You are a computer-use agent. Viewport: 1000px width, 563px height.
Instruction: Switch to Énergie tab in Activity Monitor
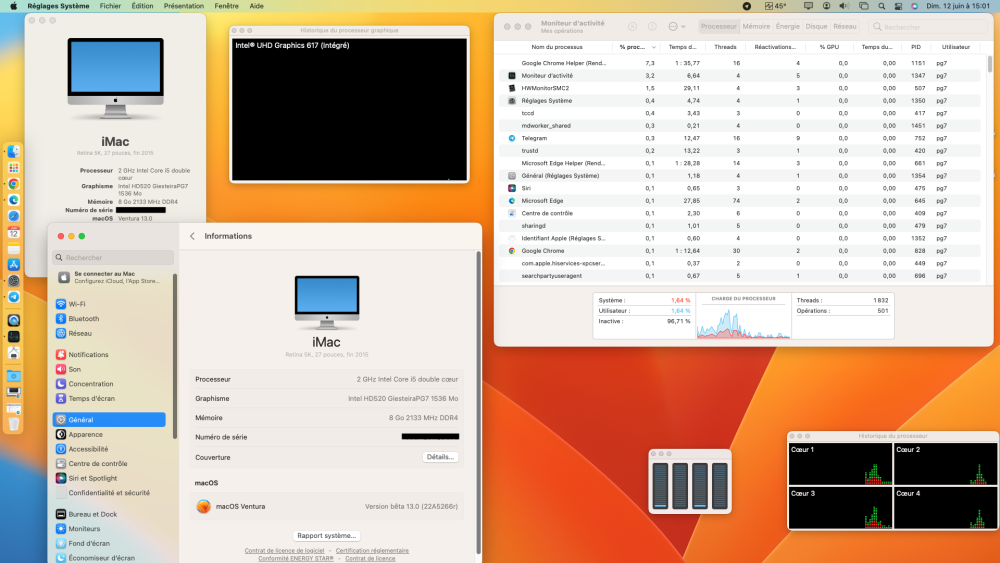tap(788, 27)
